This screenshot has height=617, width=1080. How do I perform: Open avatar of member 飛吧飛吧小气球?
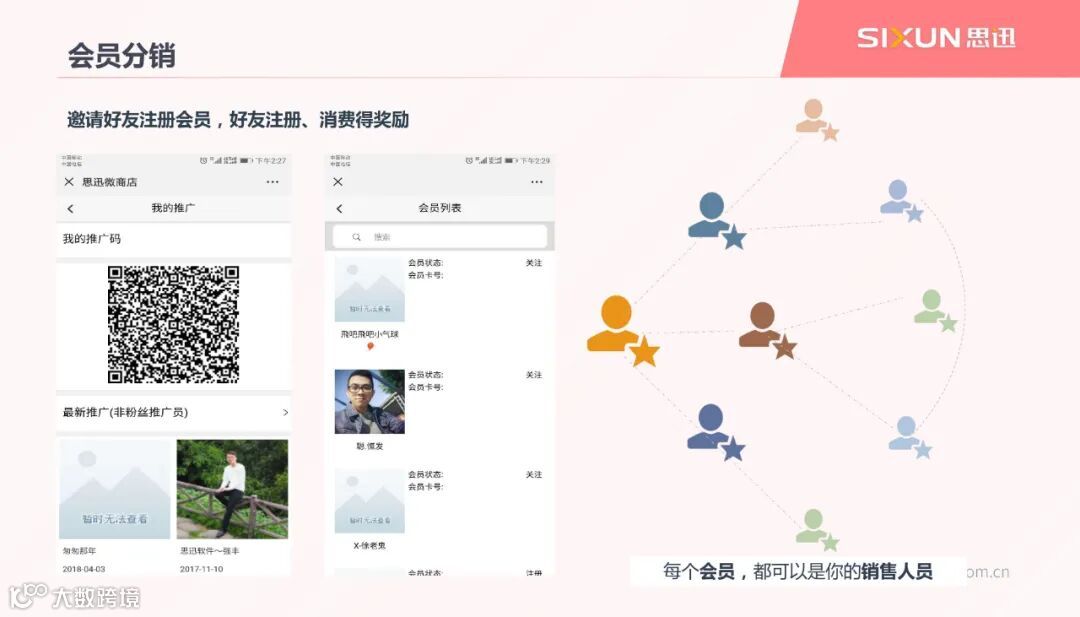(369, 290)
